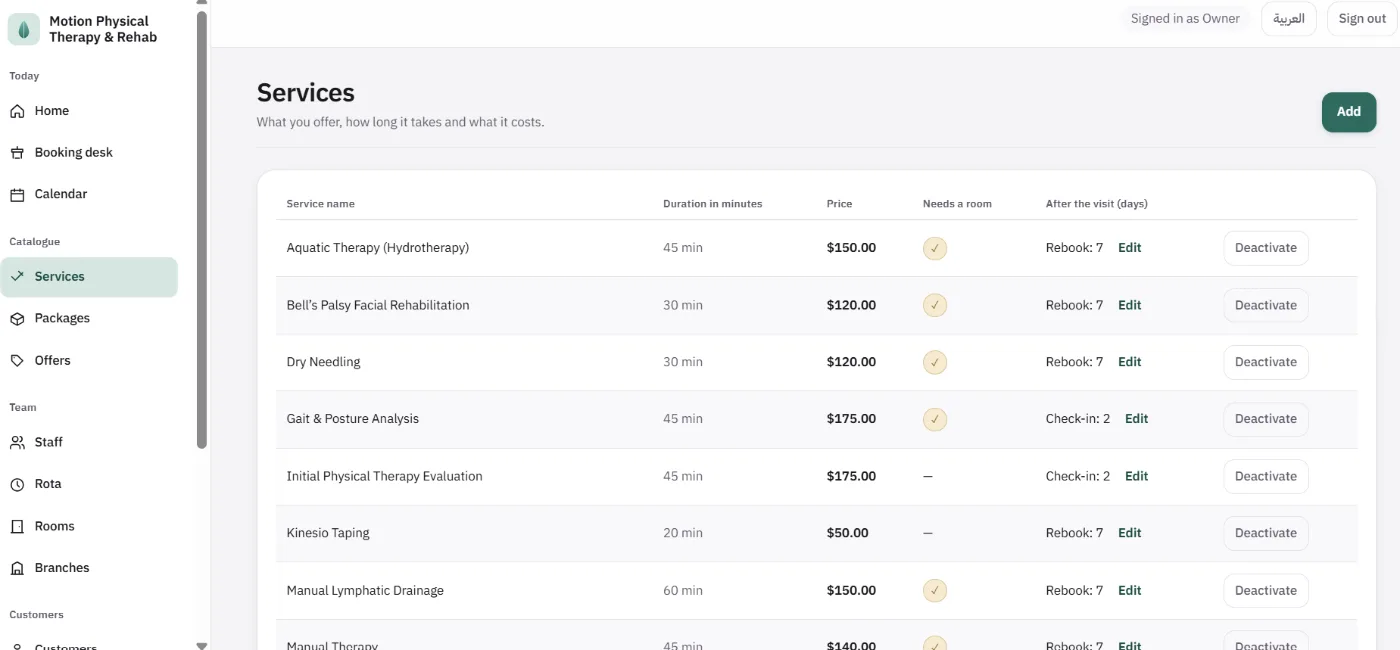Screen dimensions: 1400x650
Task: Deactivate Gait & Posture Analysis service
Action: pyautogui.click(x=1266, y=419)
